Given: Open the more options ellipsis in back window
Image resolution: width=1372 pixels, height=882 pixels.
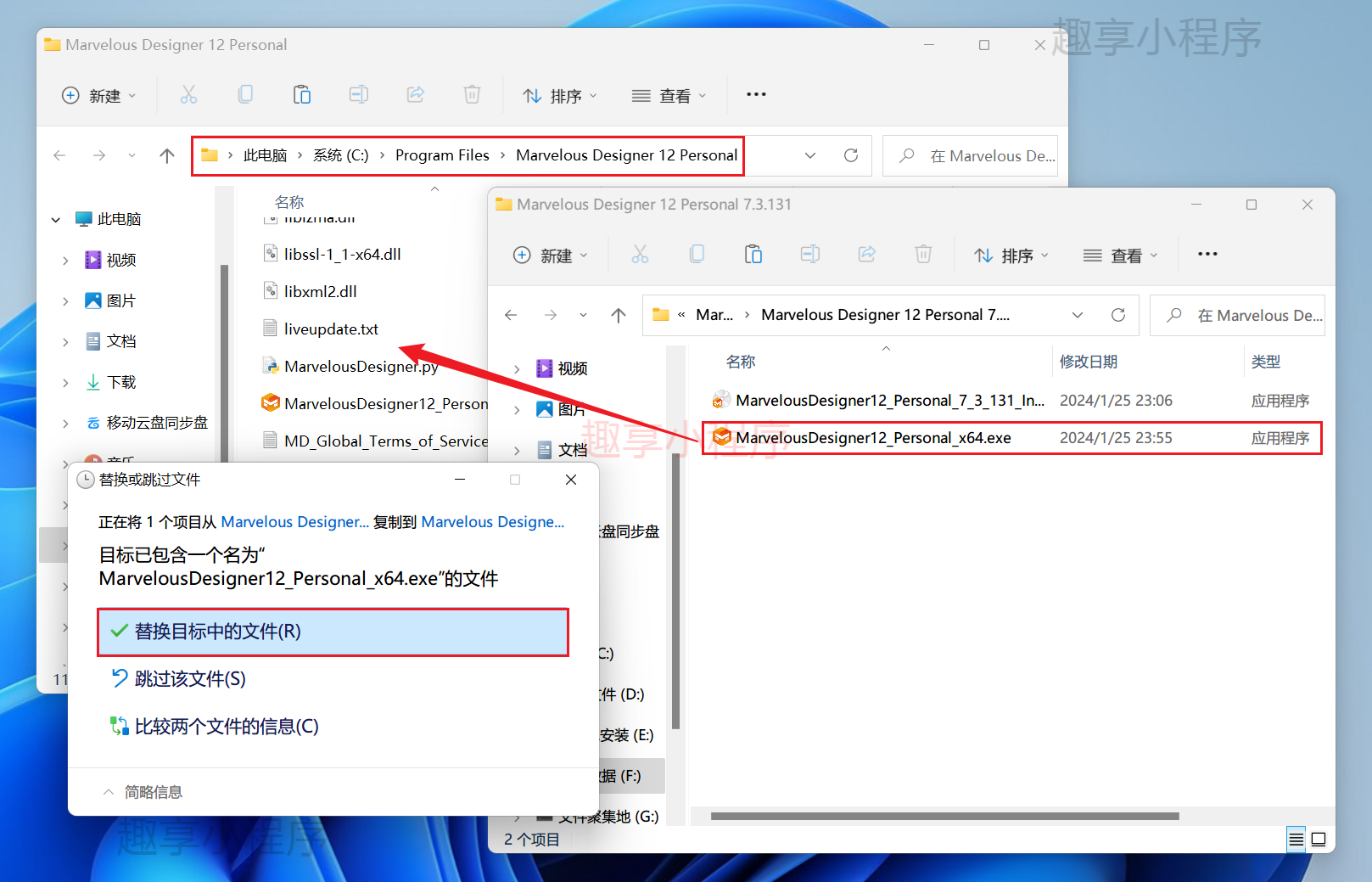Looking at the screenshot, I should click(x=756, y=94).
